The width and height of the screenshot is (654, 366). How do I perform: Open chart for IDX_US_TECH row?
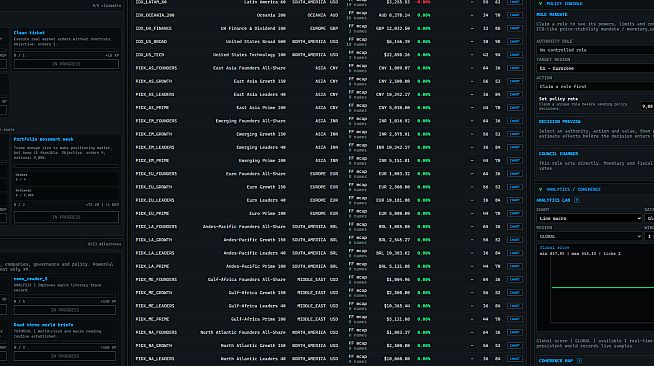pyautogui.click(x=515, y=55)
